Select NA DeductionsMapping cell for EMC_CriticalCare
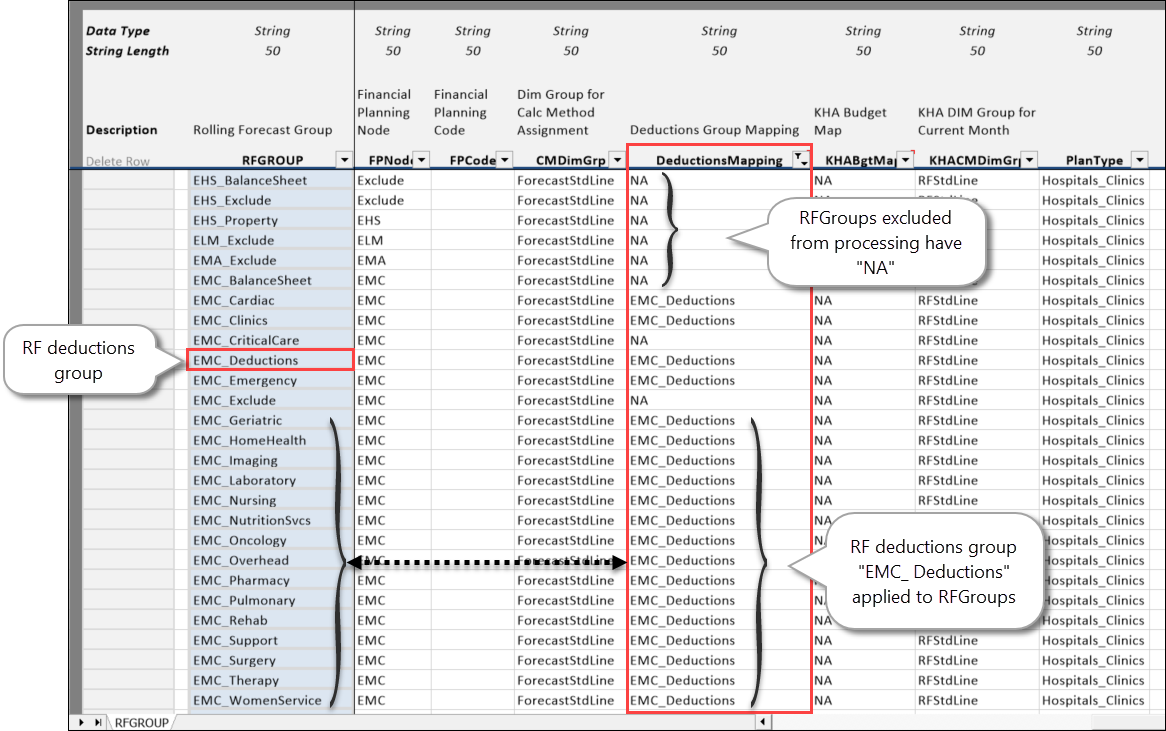Image resolution: width=1166 pixels, height=731 pixels. point(719,341)
